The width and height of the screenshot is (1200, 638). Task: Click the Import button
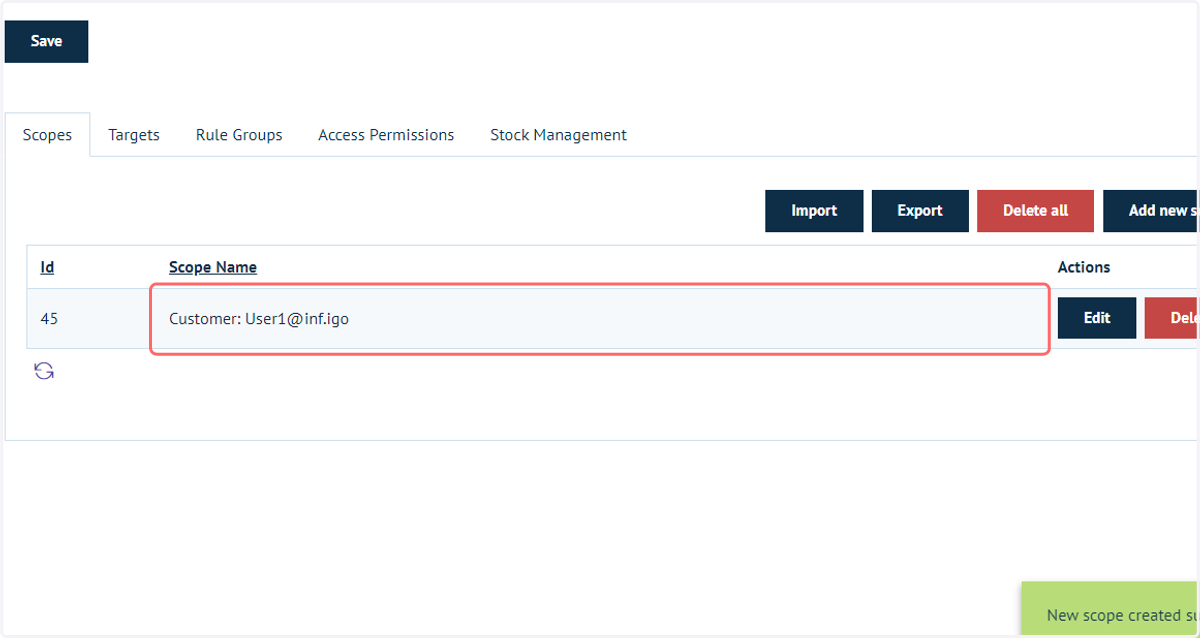814,211
